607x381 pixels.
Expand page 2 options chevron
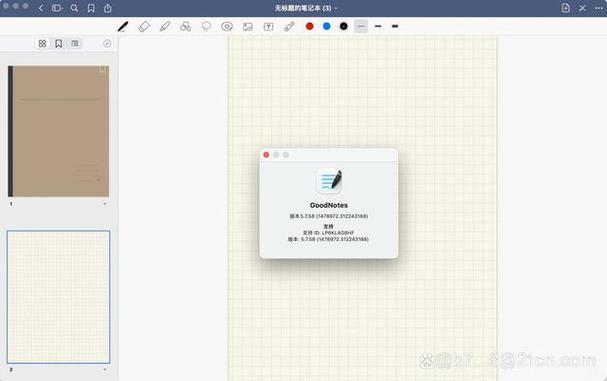point(105,369)
